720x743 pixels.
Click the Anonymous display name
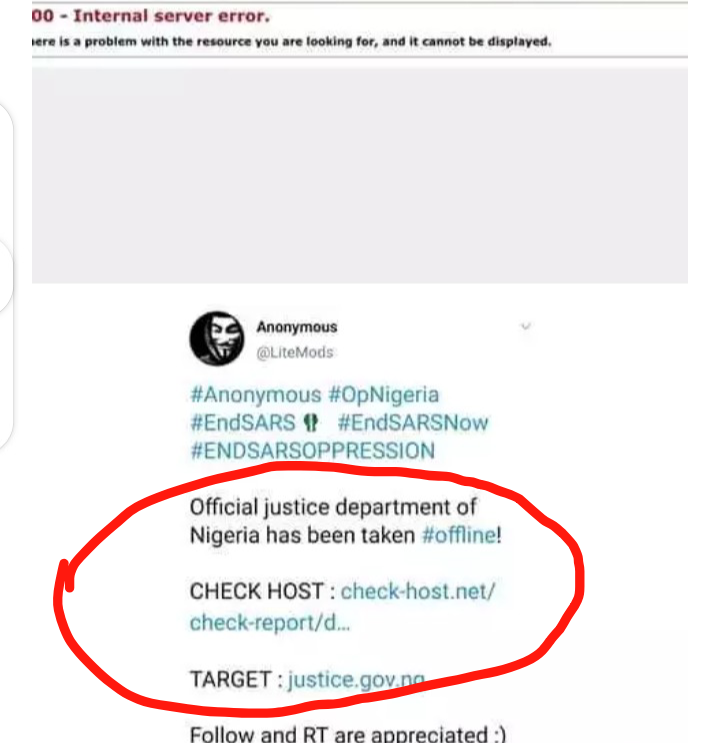297,327
